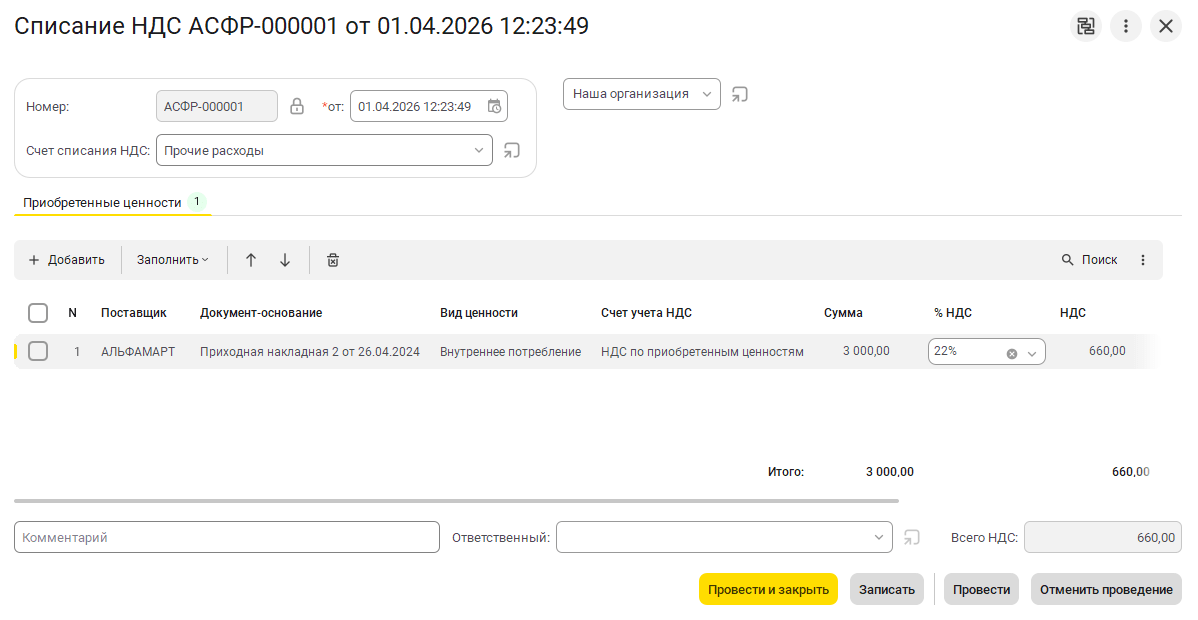This screenshot has height=620, width=1198.
Task: Move the row down with arrow icon
Action: [285, 260]
